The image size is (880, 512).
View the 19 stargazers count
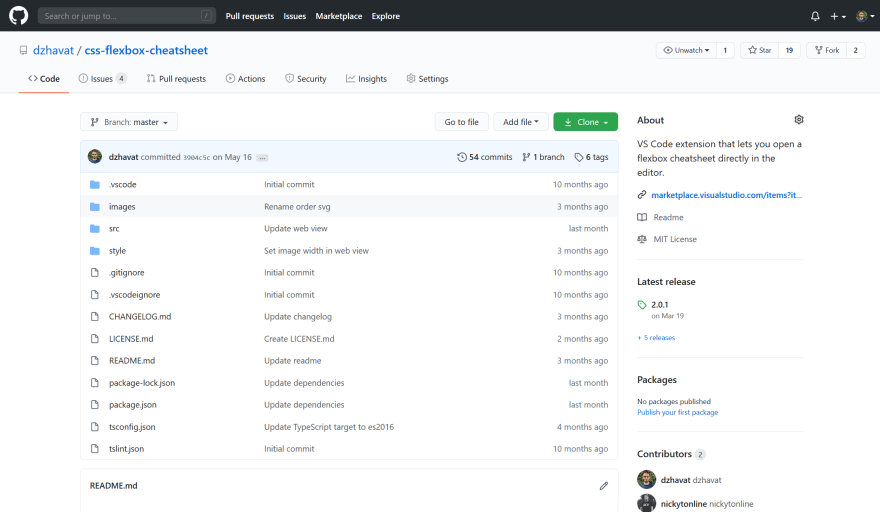tap(789, 50)
